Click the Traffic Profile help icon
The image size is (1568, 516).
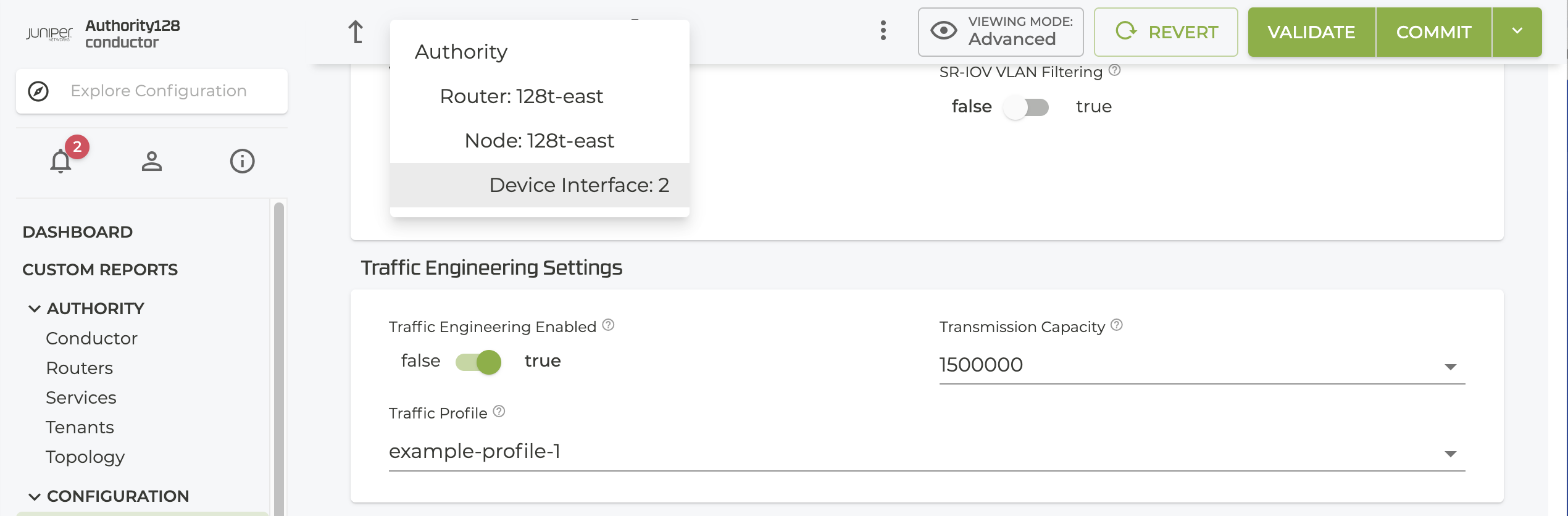pyautogui.click(x=499, y=411)
